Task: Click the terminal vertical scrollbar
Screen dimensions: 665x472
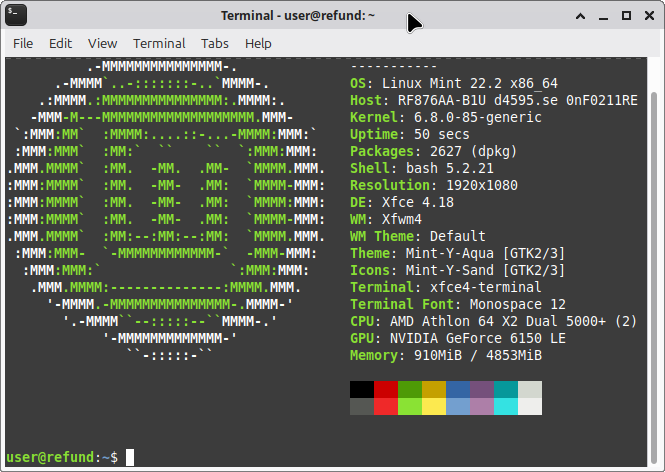Action: tap(654, 278)
